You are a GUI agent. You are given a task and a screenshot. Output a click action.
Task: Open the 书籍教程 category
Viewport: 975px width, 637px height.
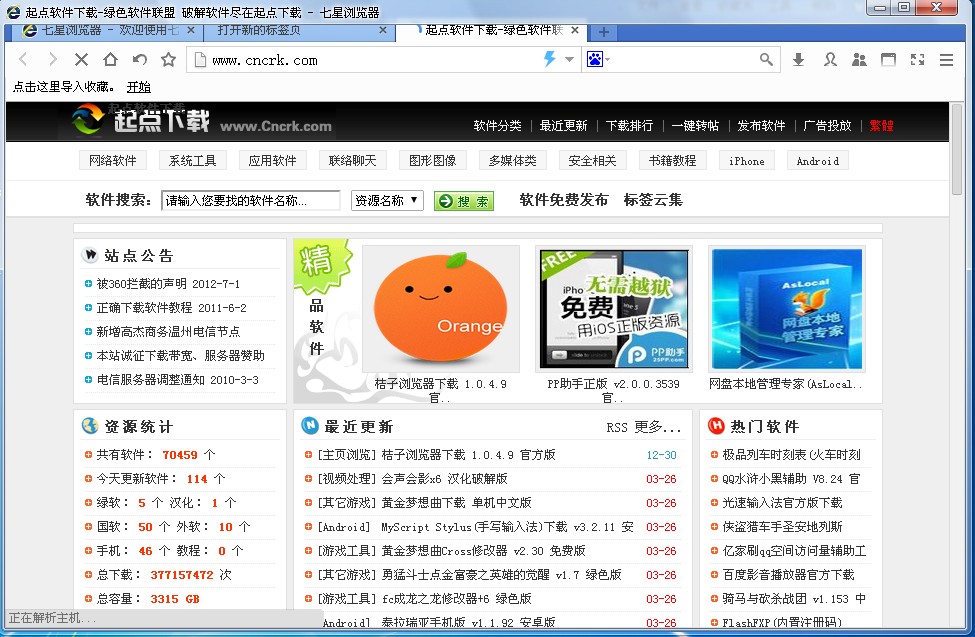pyautogui.click(x=673, y=160)
